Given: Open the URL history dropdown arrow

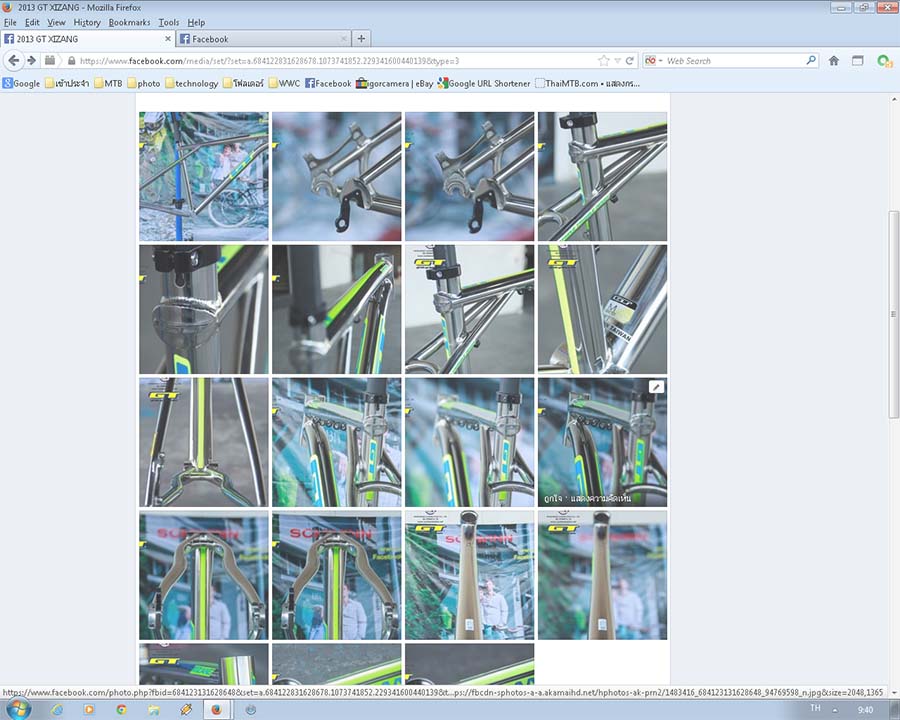Looking at the screenshot, I should (618, 60).
